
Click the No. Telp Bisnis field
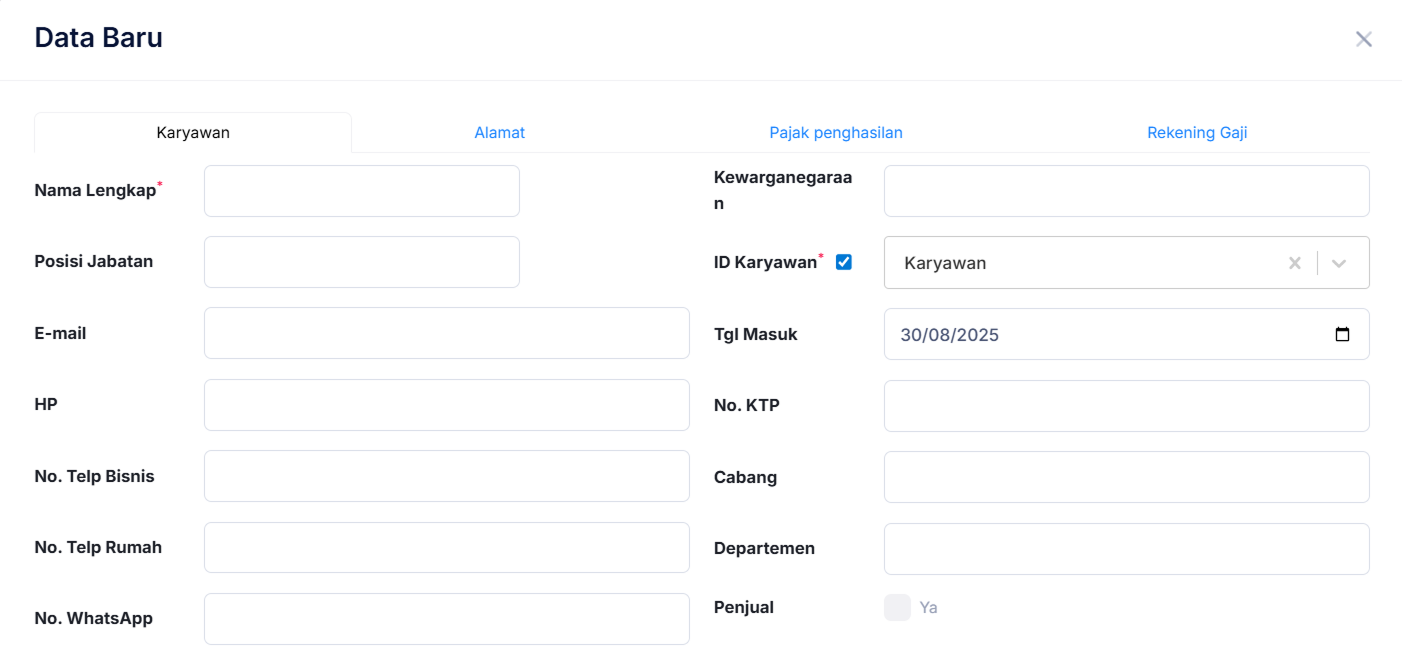(446, 476)
